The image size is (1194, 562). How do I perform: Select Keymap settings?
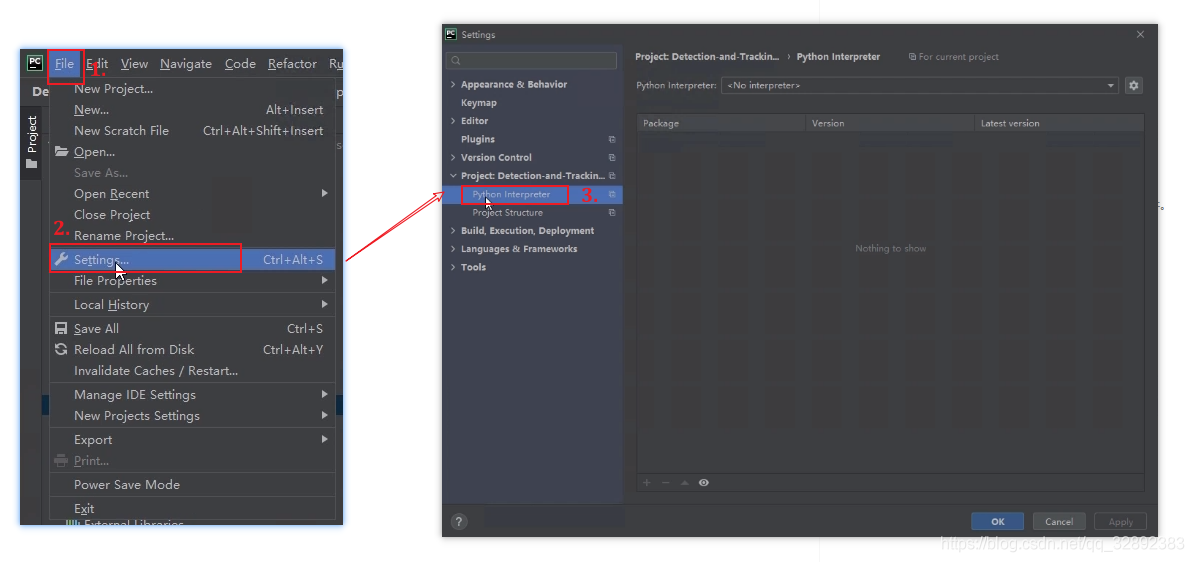pyautogui.click(x=478, y=103)
